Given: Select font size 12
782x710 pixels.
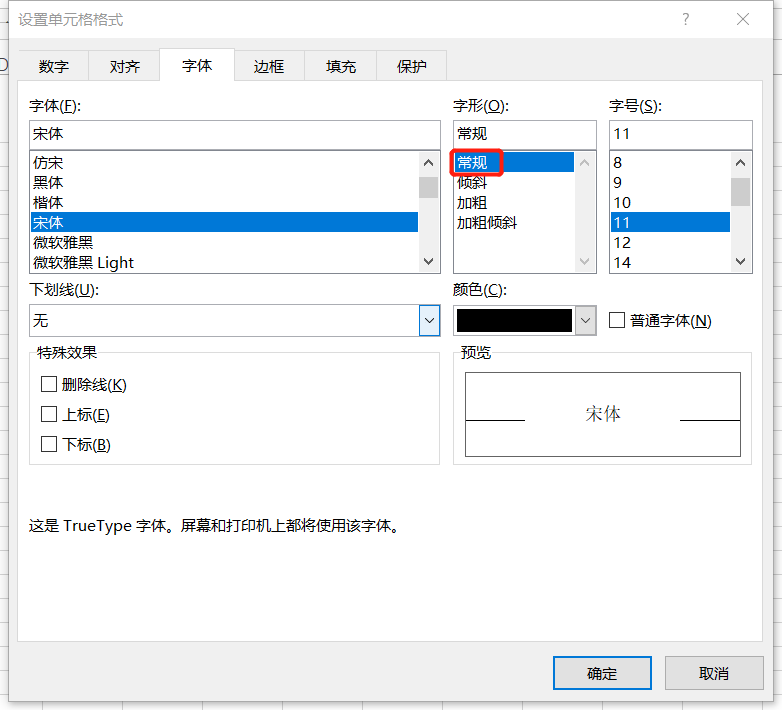Looking at the screenshot, I should (x=670, y=242).
